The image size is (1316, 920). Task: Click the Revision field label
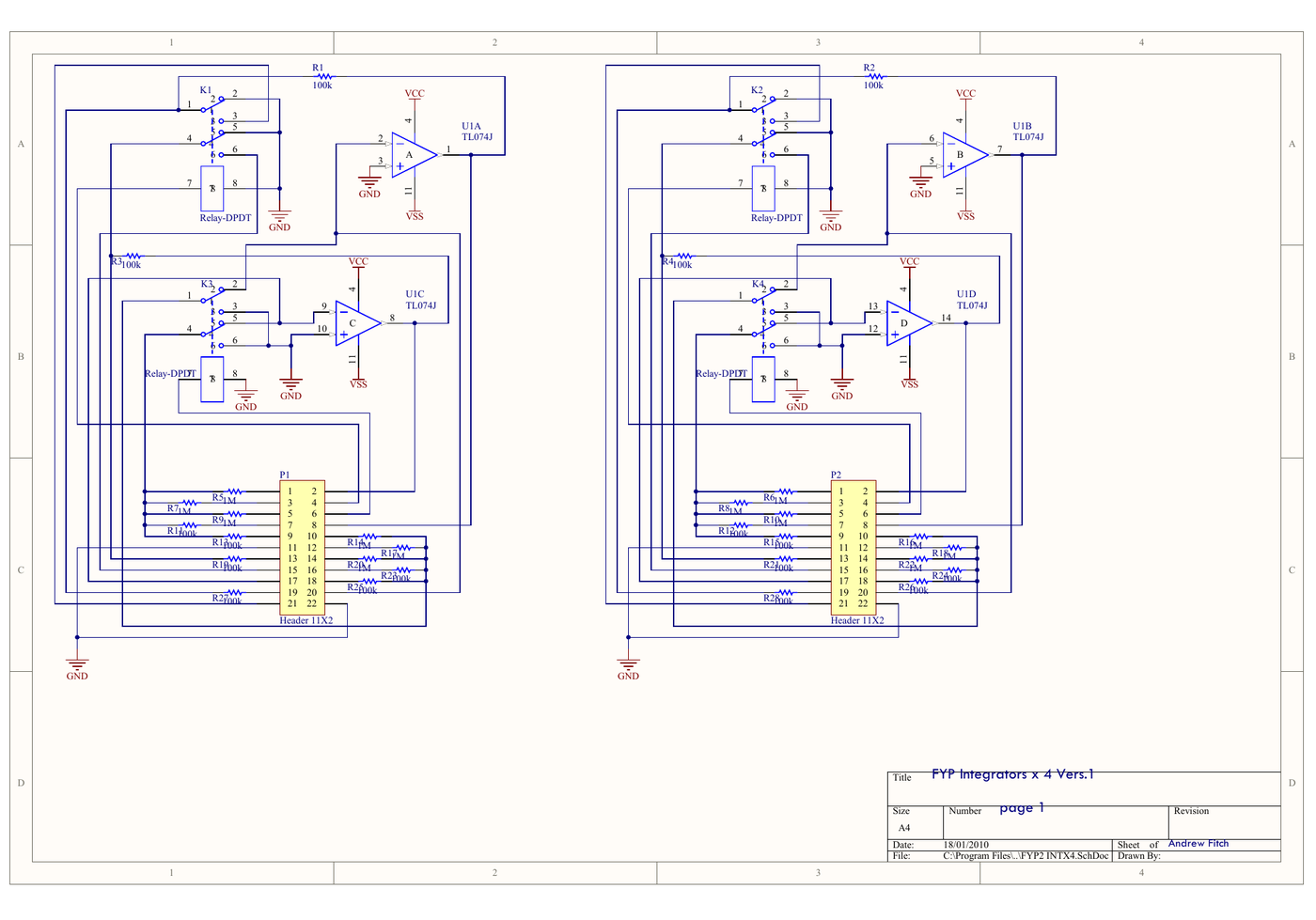coord(1191,811)
